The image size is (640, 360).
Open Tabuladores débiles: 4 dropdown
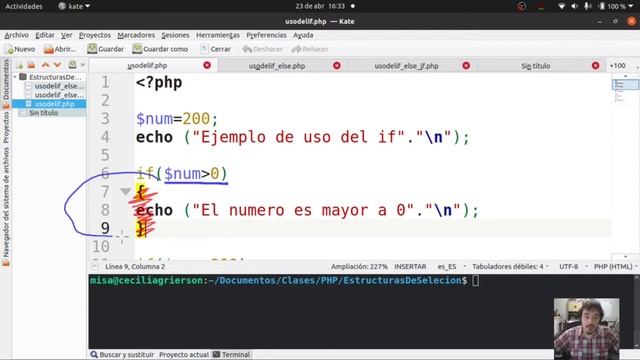pos(510,267)
